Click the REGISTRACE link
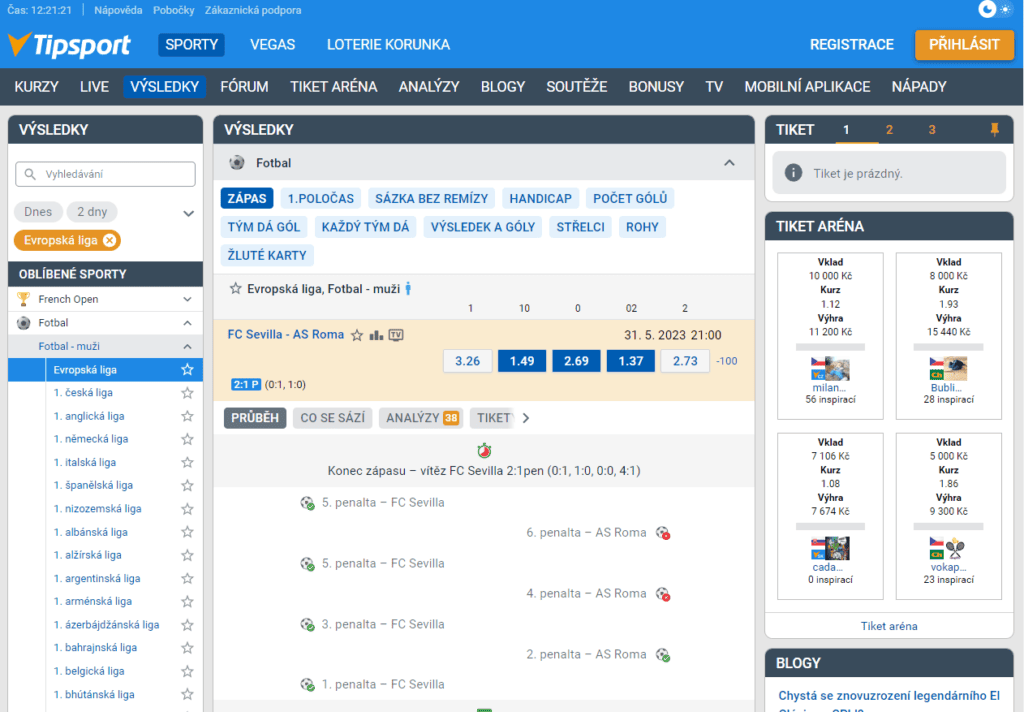 click(852, 45)
